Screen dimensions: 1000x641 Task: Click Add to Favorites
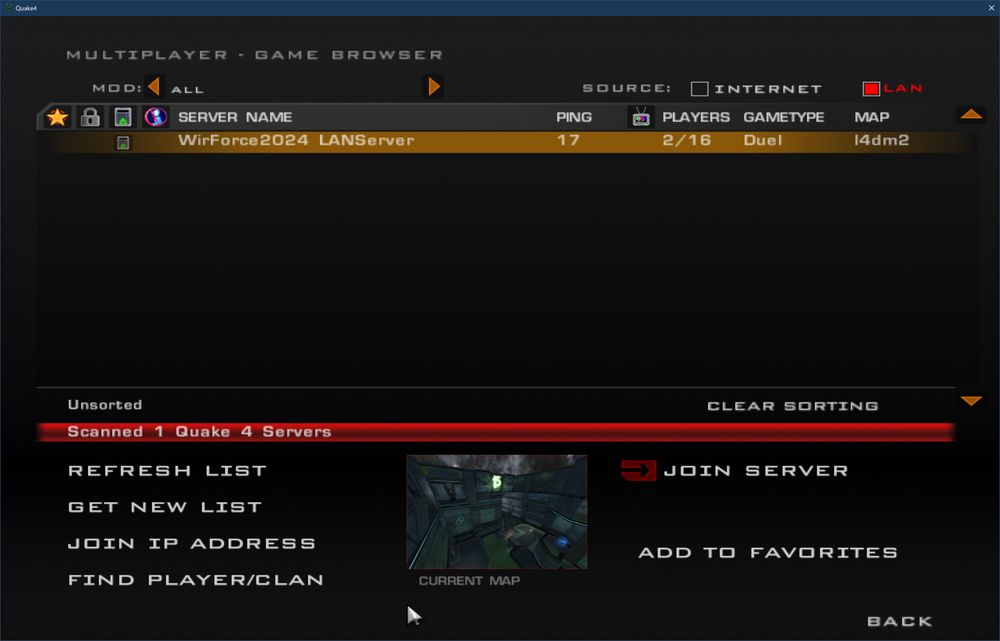click(x=768, y=552)
